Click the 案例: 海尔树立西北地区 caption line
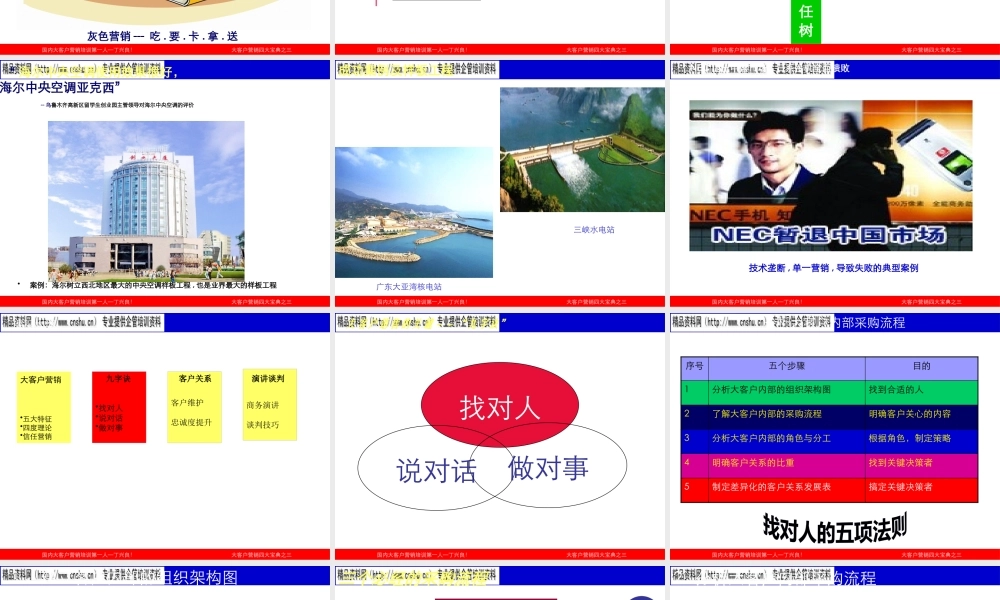 pyautogui.click(x=153, y=285)
